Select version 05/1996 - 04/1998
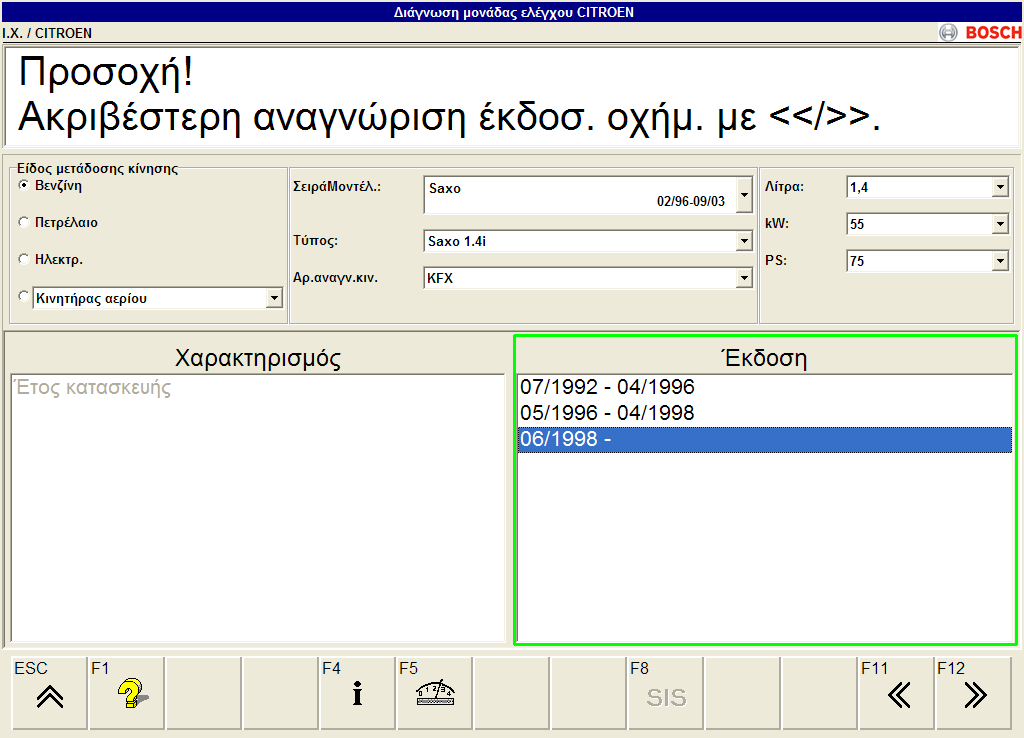This screenshot has height=738, width=1024. click(765, 413)
